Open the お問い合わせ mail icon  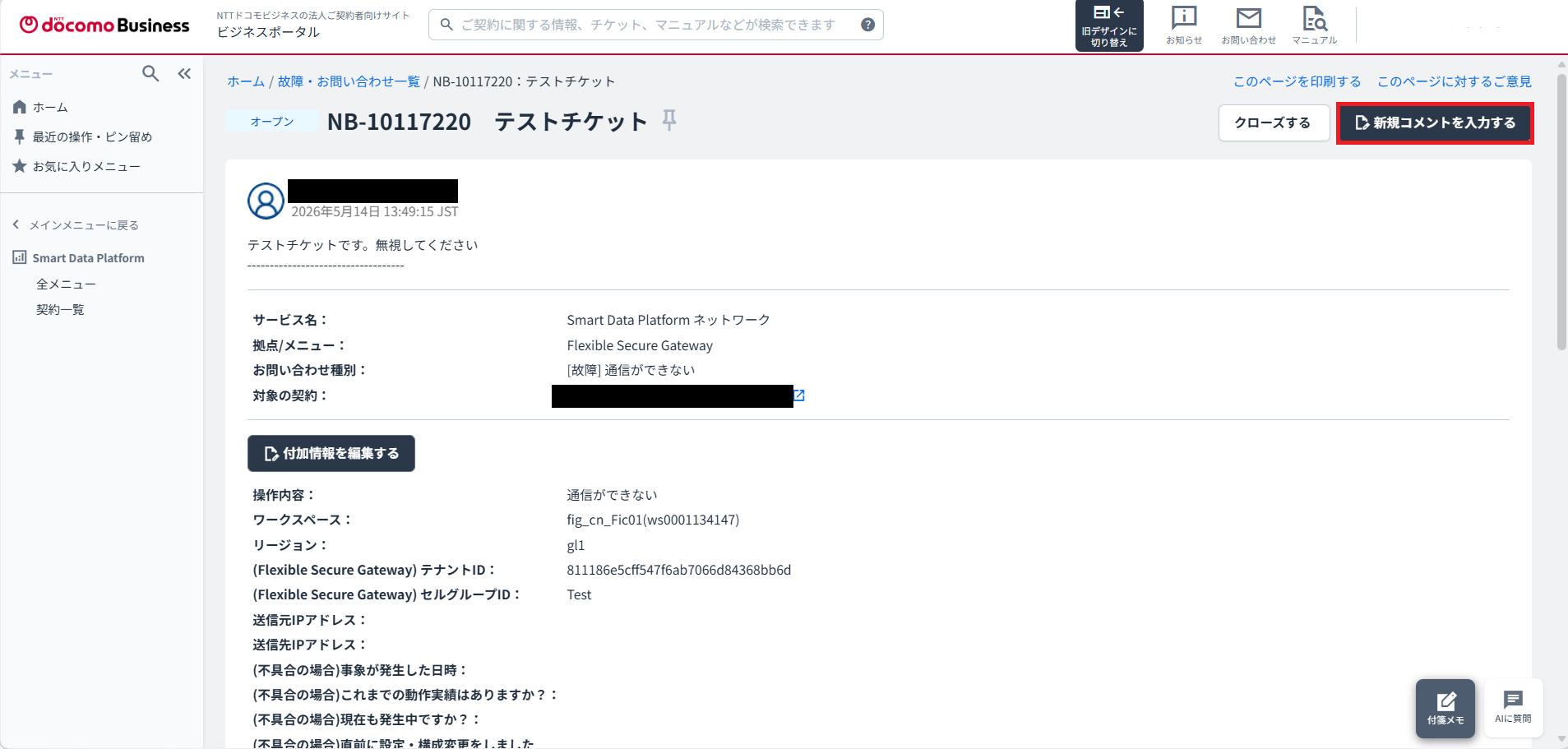tap(1248, 25)
